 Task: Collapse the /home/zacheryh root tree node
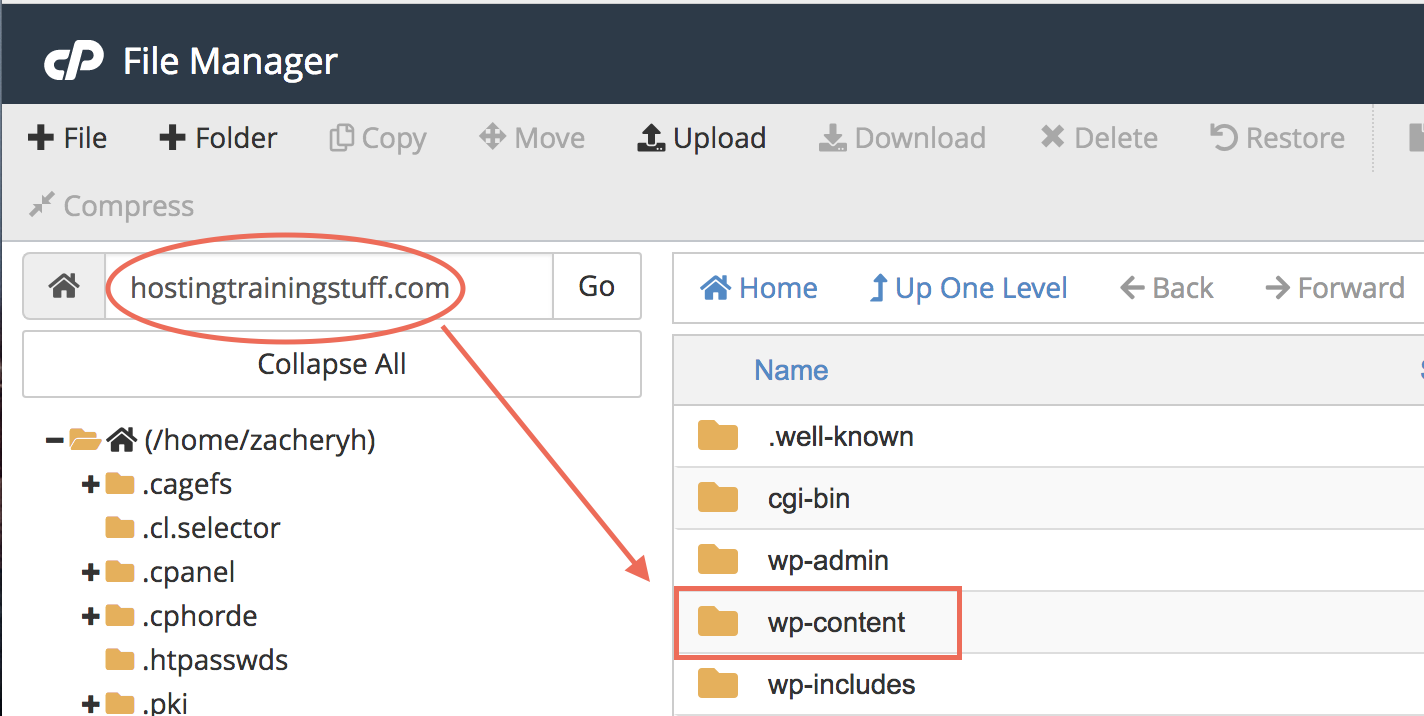[x=55, y=440]
